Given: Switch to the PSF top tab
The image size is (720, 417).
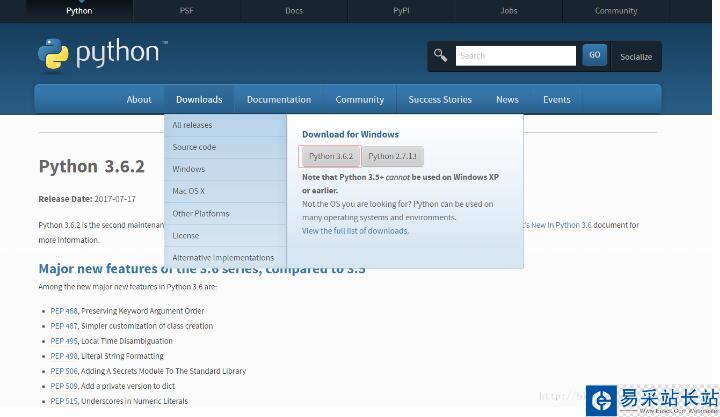Looking at the screenshot, I should pyautogui.click(x=186, y=11).
